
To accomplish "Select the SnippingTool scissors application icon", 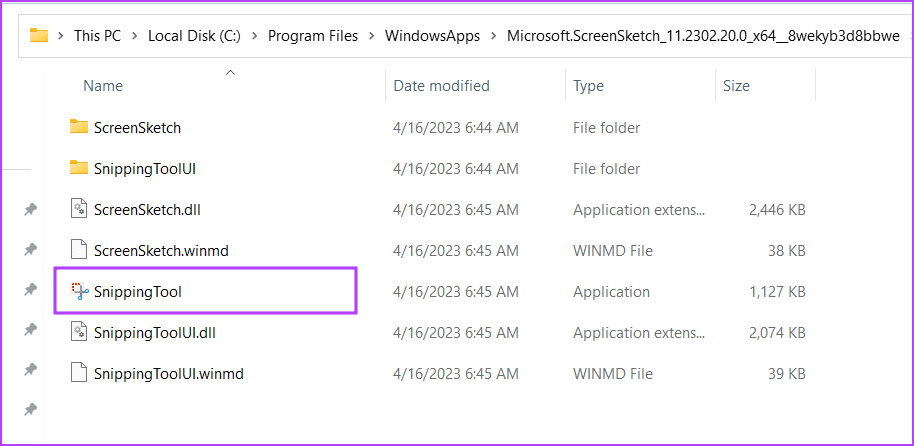I will 79,291.
